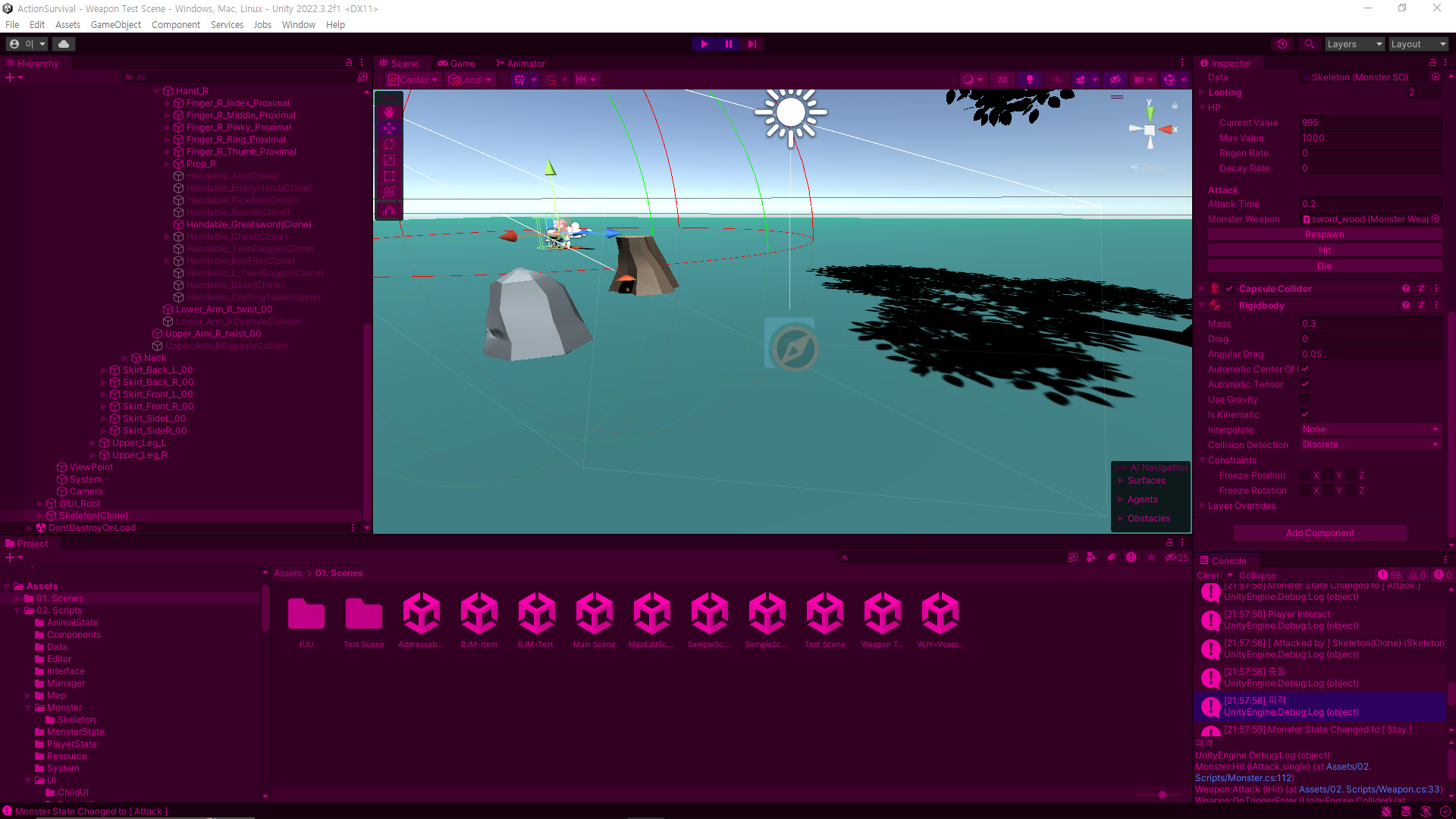1456x819 pixels.
Task: Toggle Collapse in console
Action: [1257, 576]
